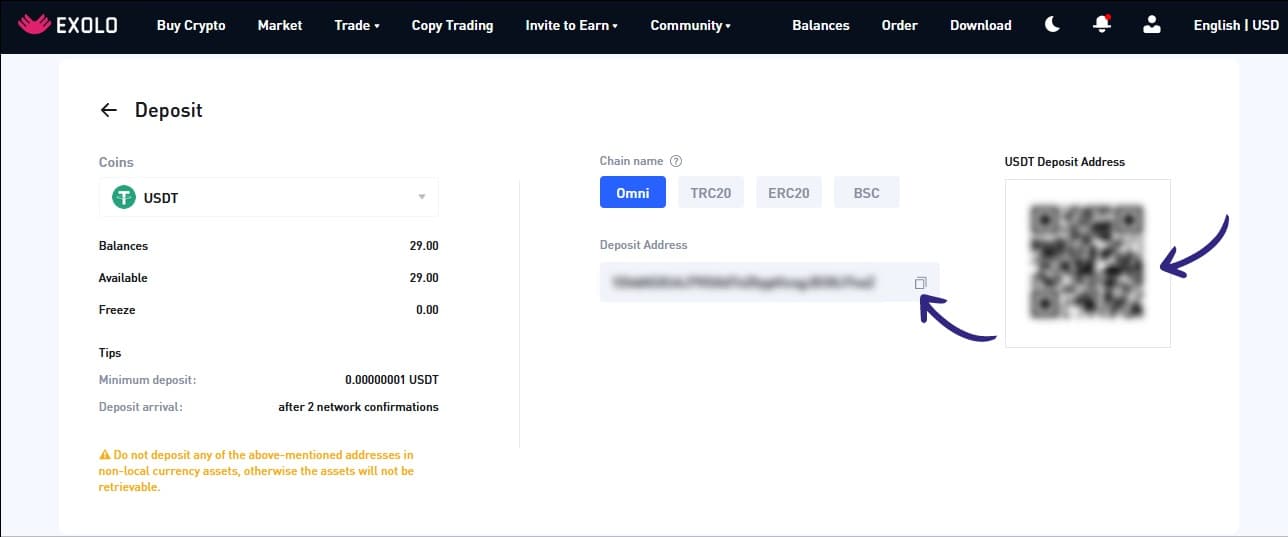Click the 'Chain name' label
This screenshot has width=1288, height=537.
[632, 161]
